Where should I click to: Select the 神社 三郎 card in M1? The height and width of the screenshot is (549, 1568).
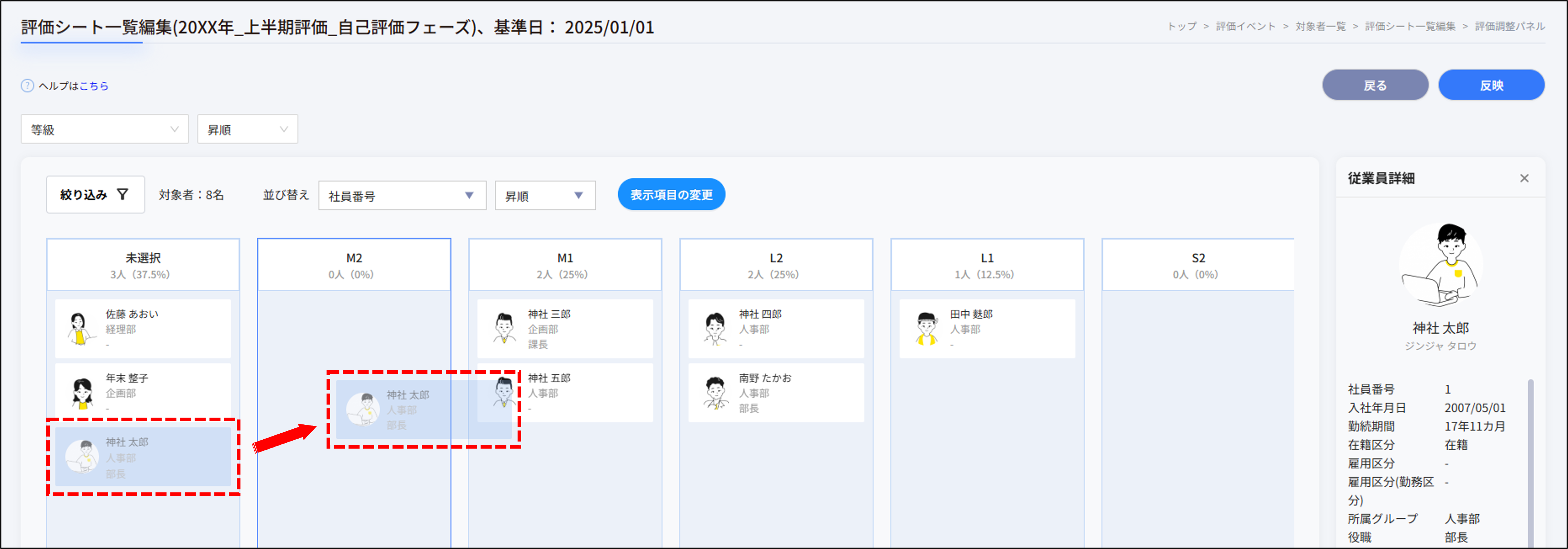point(564,328)
